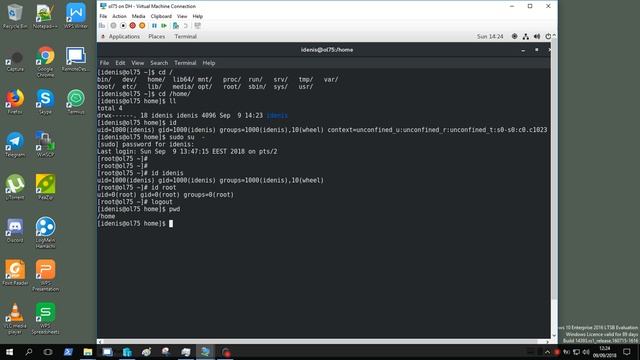640x360 pixels.
Task: Pause the virtual machine
Action: [154, 26]
